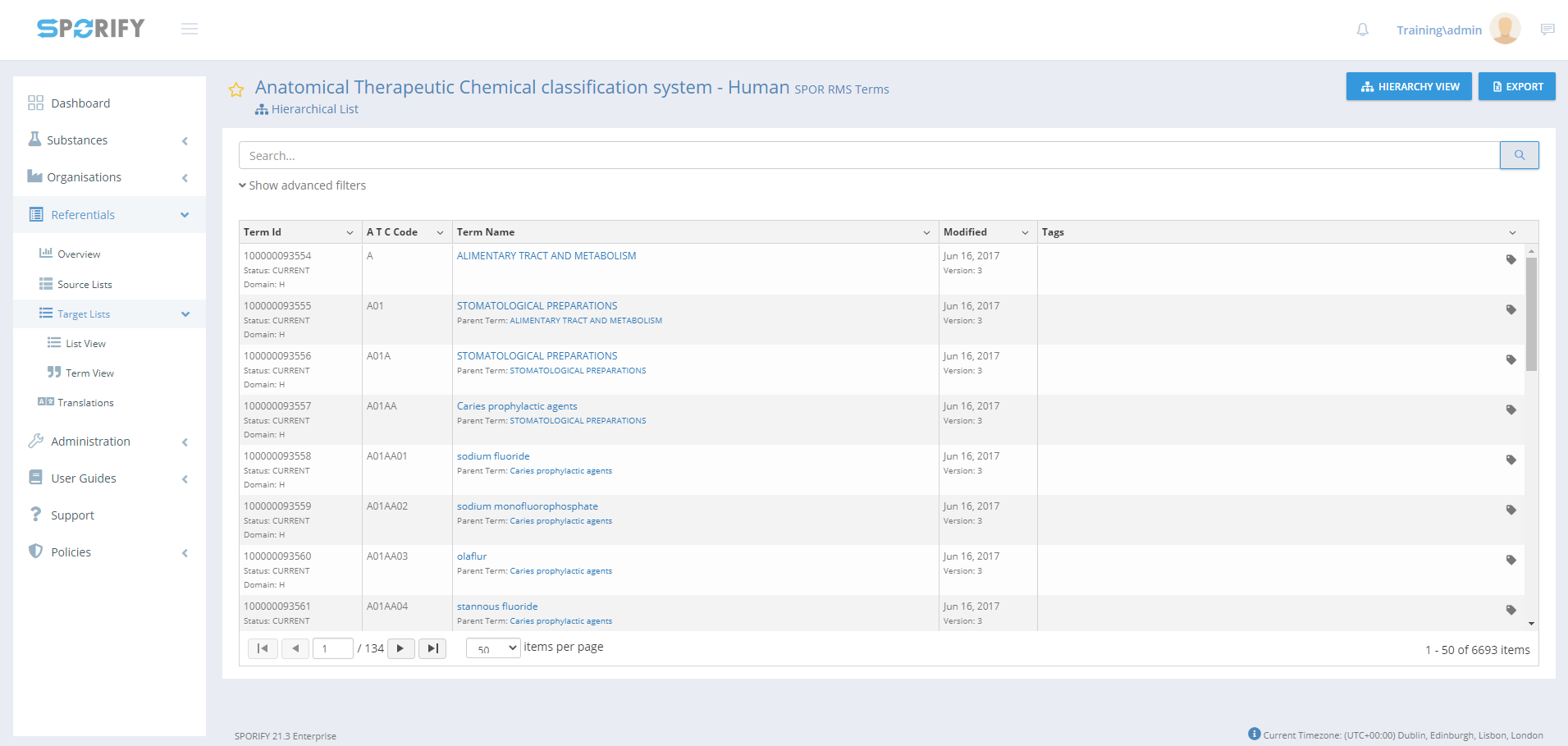The height and width of the screenshot is (746, 1568).
Task: Select Translations in the sidebar
Action: coord(85,403)
